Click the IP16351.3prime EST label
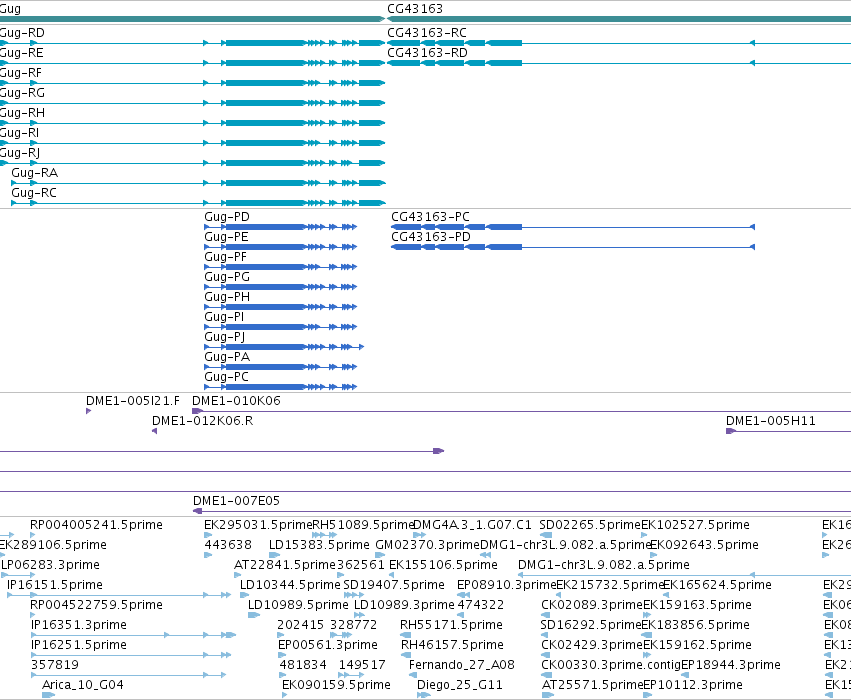851x700 pixels. point(79,626)
